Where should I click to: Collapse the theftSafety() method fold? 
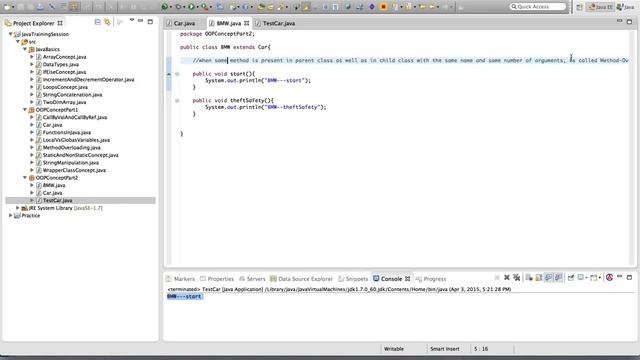pyautogui.click(x=177, y=100)
